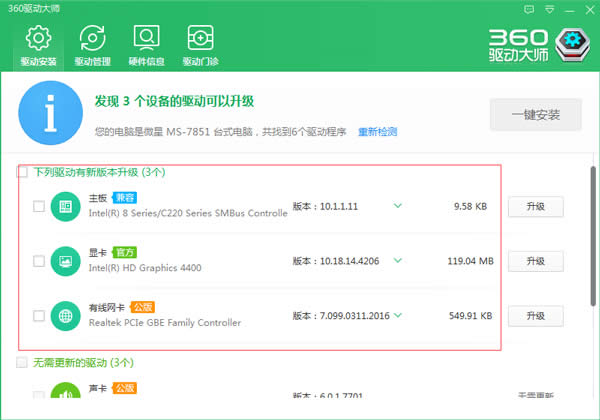Viewport: 600px width, 420px height.
Task: Open the 硬件信息 monitor icon
Action: [x=146, y=40]
